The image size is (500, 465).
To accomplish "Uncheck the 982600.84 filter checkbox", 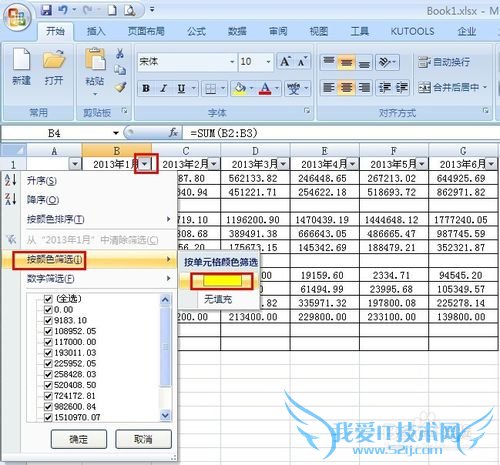I will 48,407.
